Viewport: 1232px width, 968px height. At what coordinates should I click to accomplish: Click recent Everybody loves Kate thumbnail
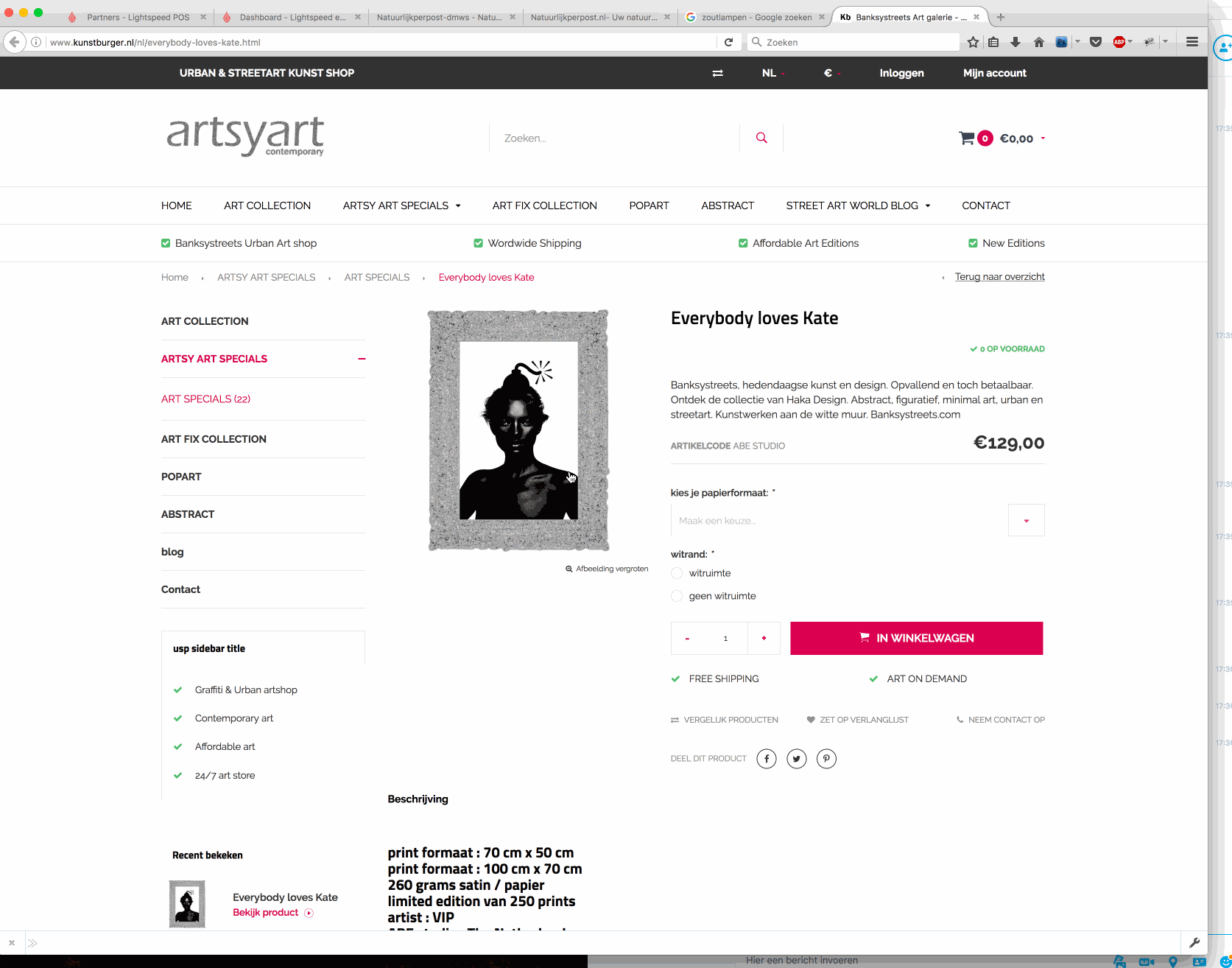tap(187, 904)
